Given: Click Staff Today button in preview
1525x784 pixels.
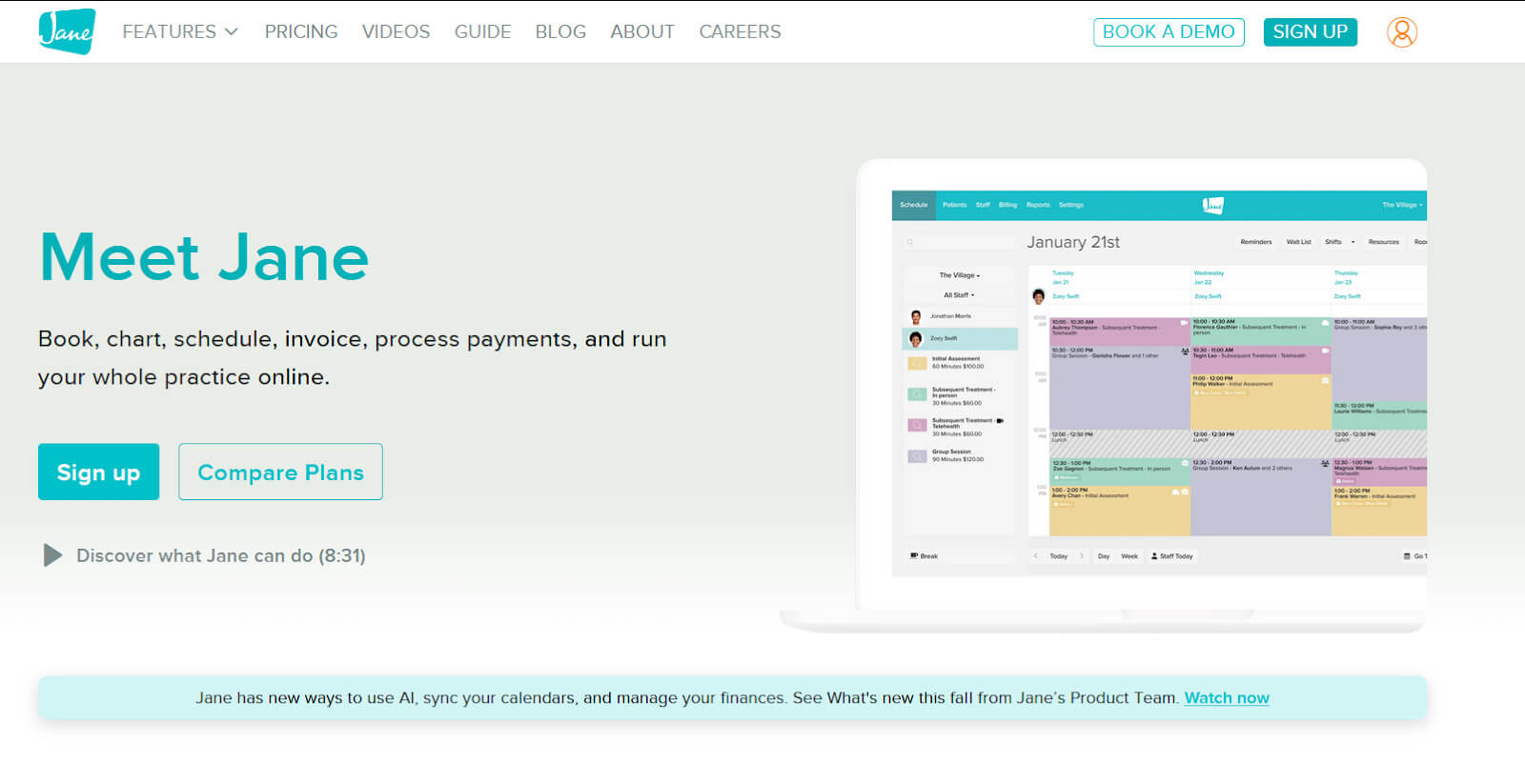Looking at the screenshot, I should pos(1172,556).
